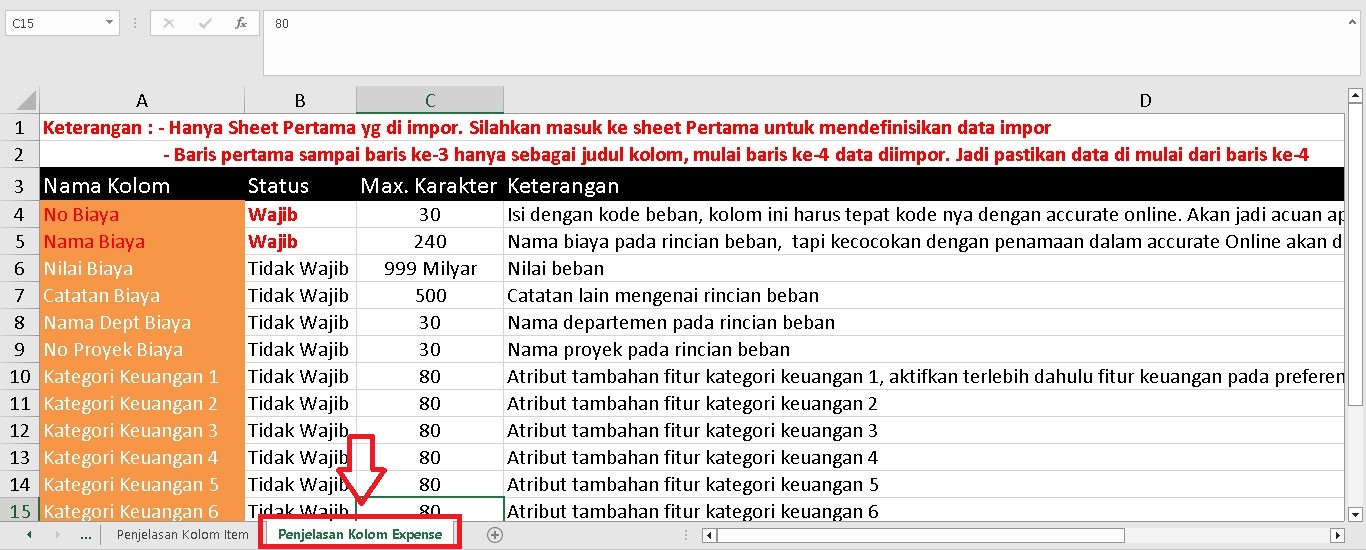Switch to Penjelasan Kolom Item sheet tab
This screenshot has width=1366, height=550.
[182, 535]
